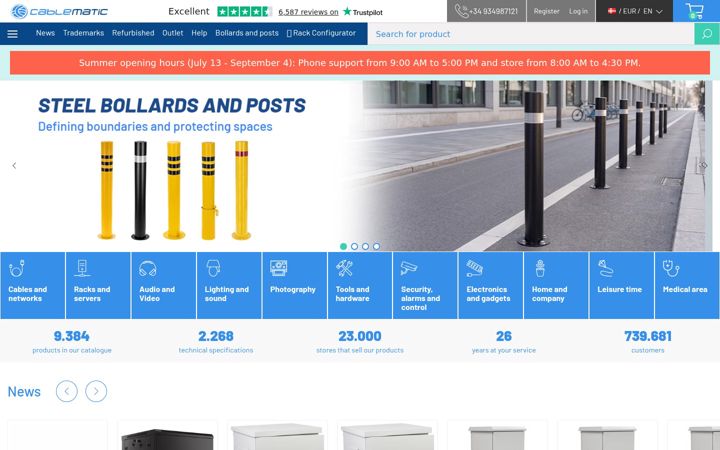Go to next banner slide arrow

[x=703, y=166]
